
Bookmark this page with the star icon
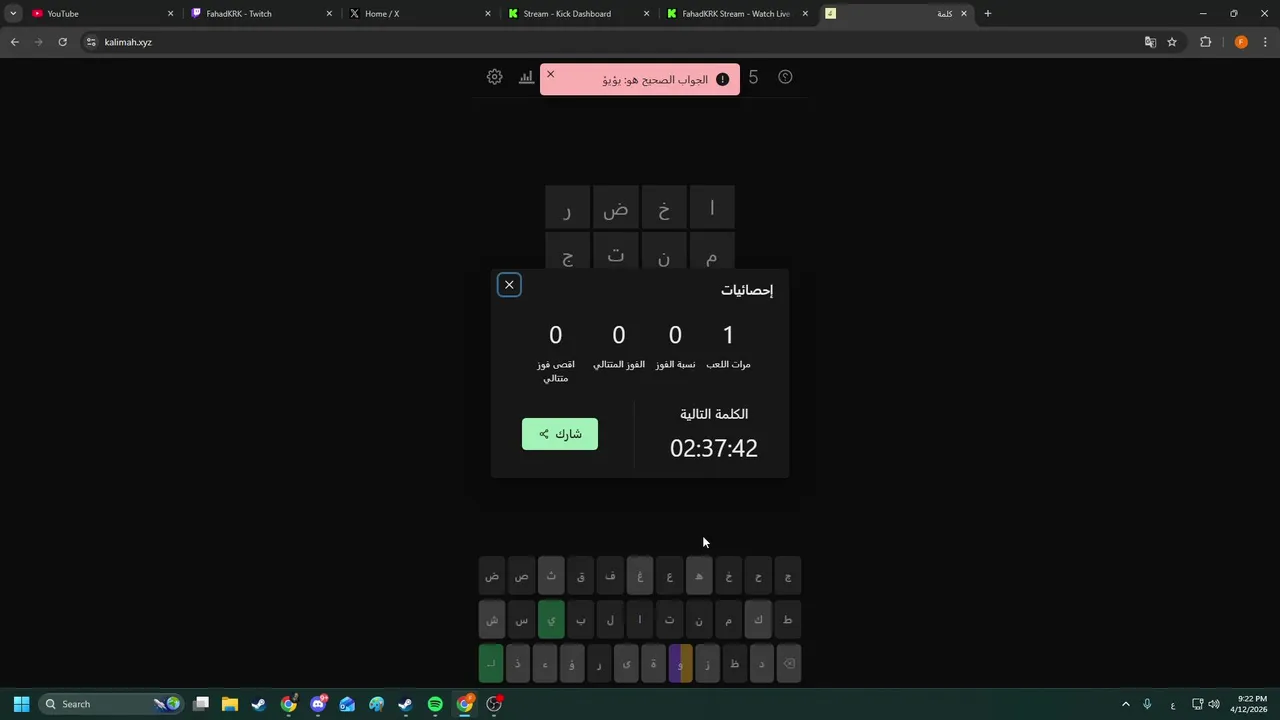(1172, 42)
